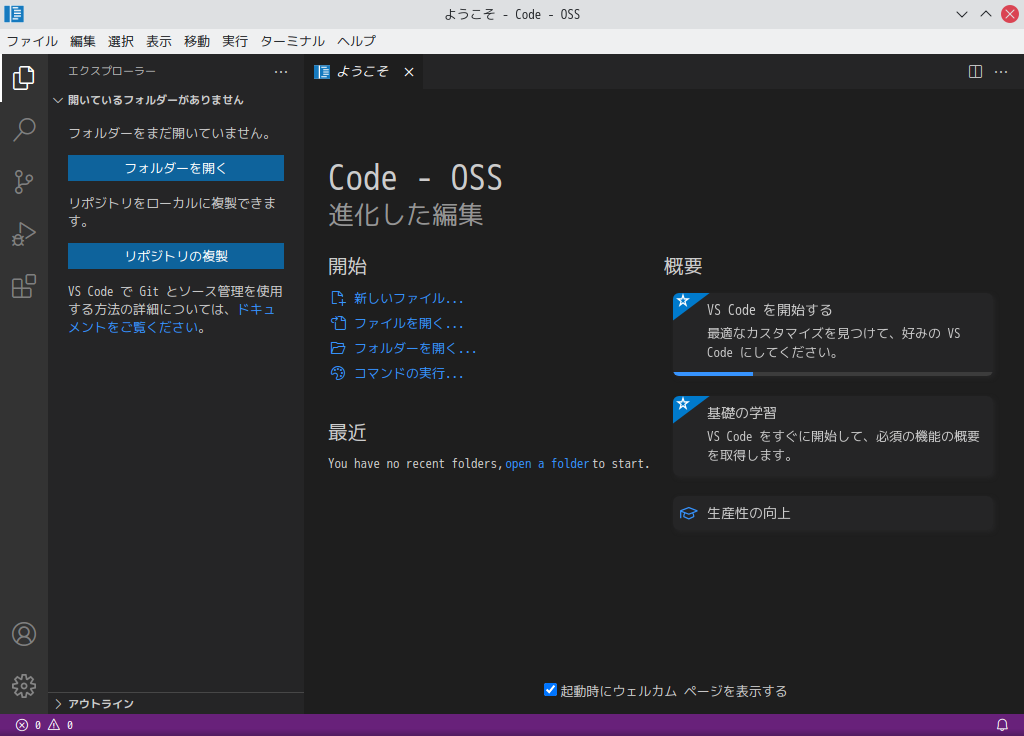Click the ファイルを開く... link

click(408, 323)
